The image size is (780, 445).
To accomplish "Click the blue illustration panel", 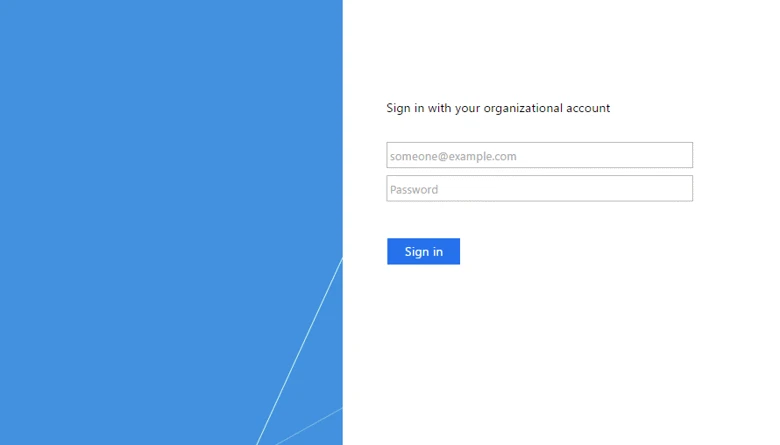I will tap(171, 222).
